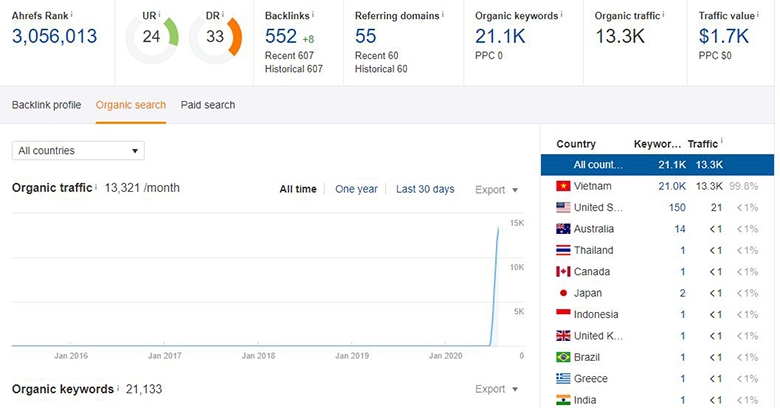Click the DR 33 gauge
780x408 pixels.
[215, 38]
